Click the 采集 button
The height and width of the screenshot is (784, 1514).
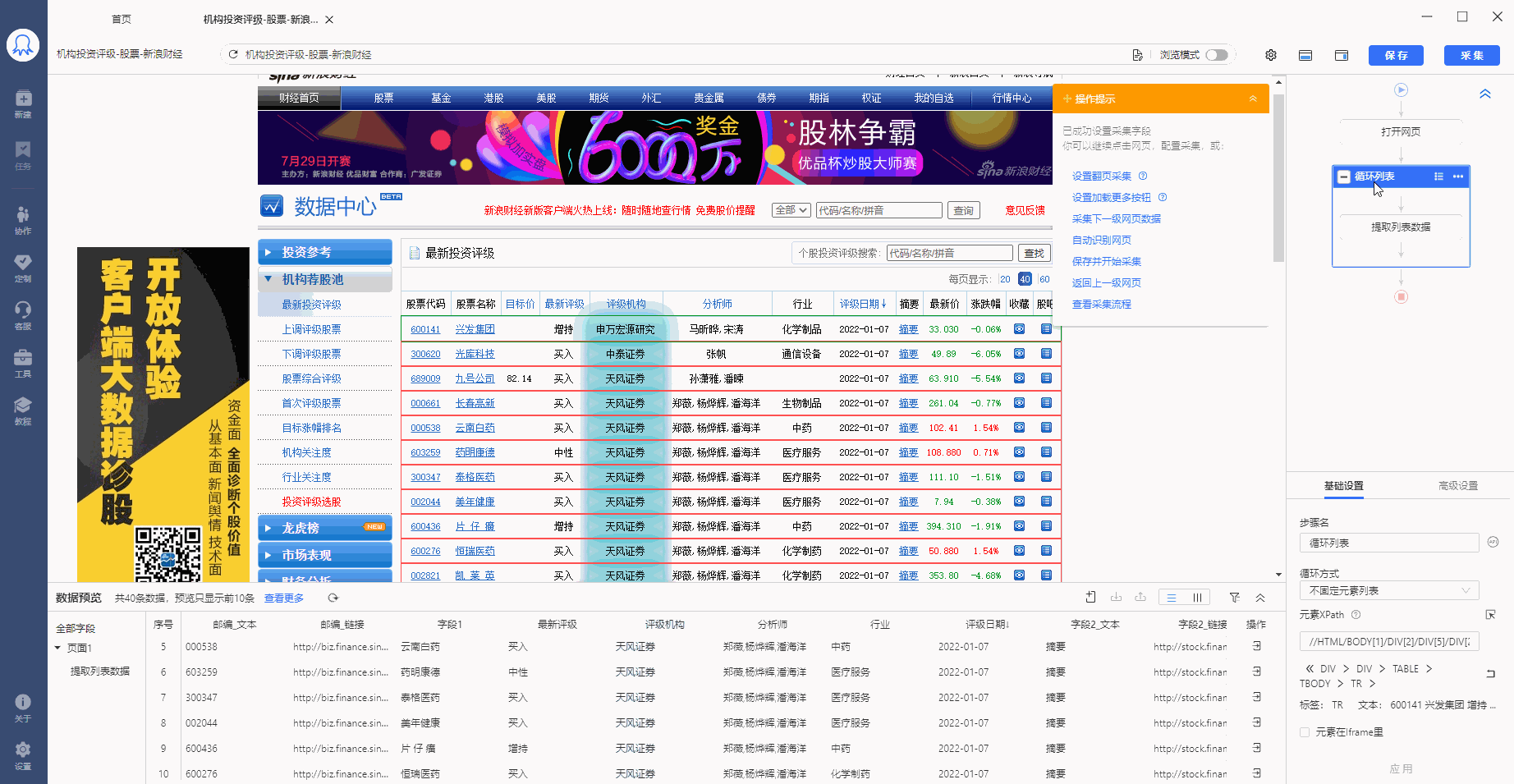click(x=1472, y=55)
